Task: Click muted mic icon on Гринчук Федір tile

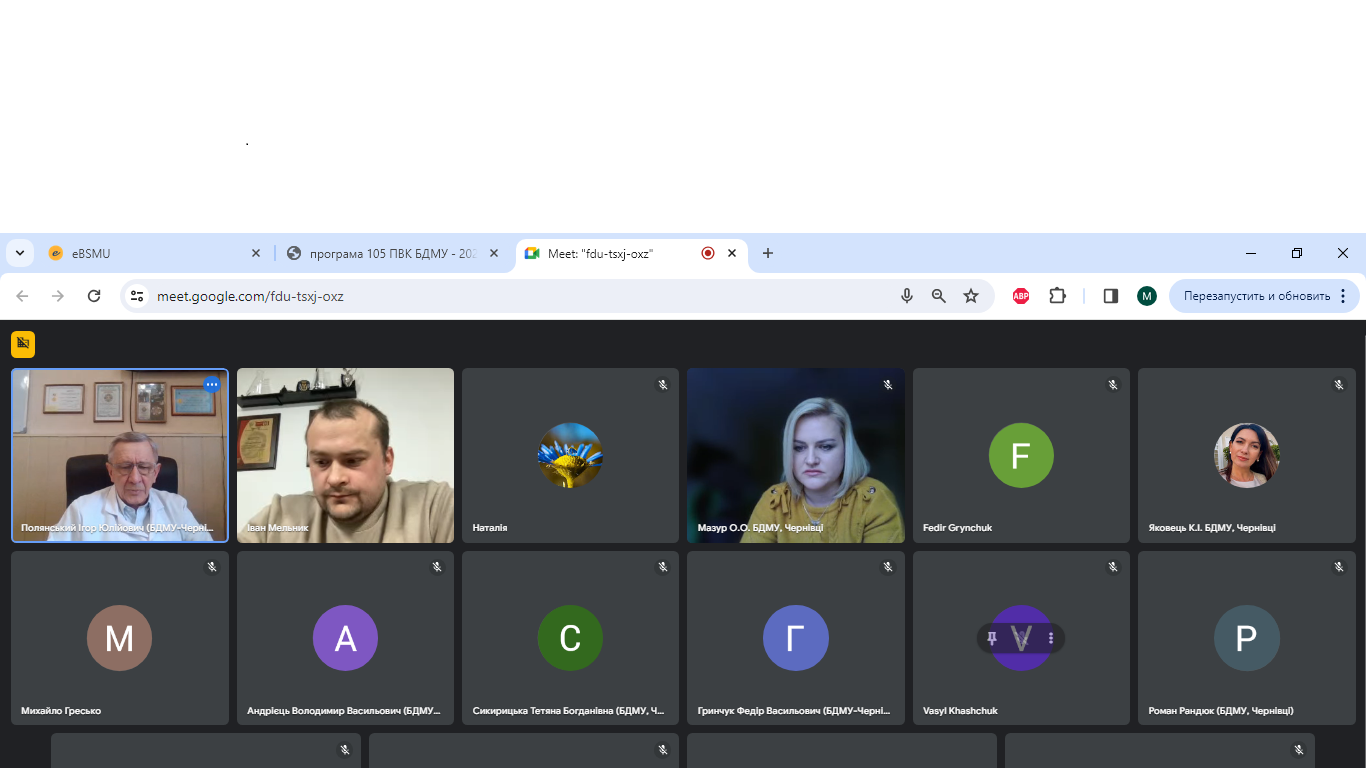Action: 888,567
